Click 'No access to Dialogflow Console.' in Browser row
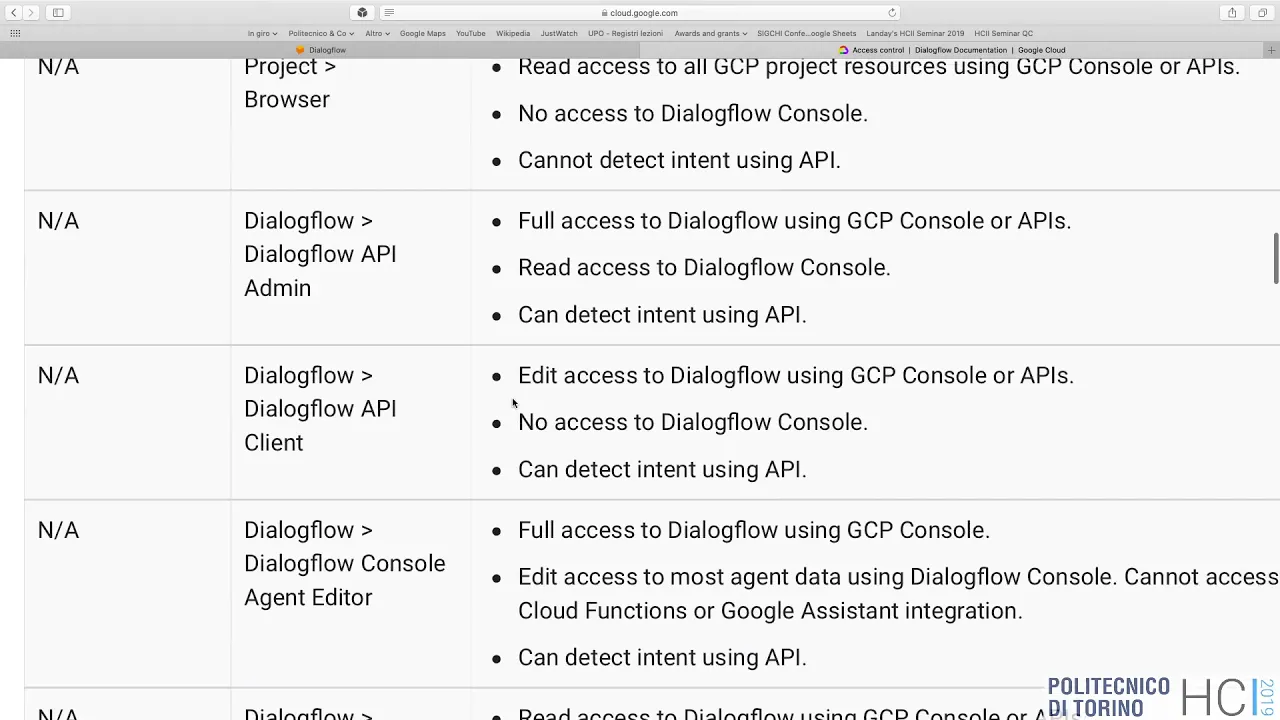This screenshot has height=720, width=1280. [693, 113]
